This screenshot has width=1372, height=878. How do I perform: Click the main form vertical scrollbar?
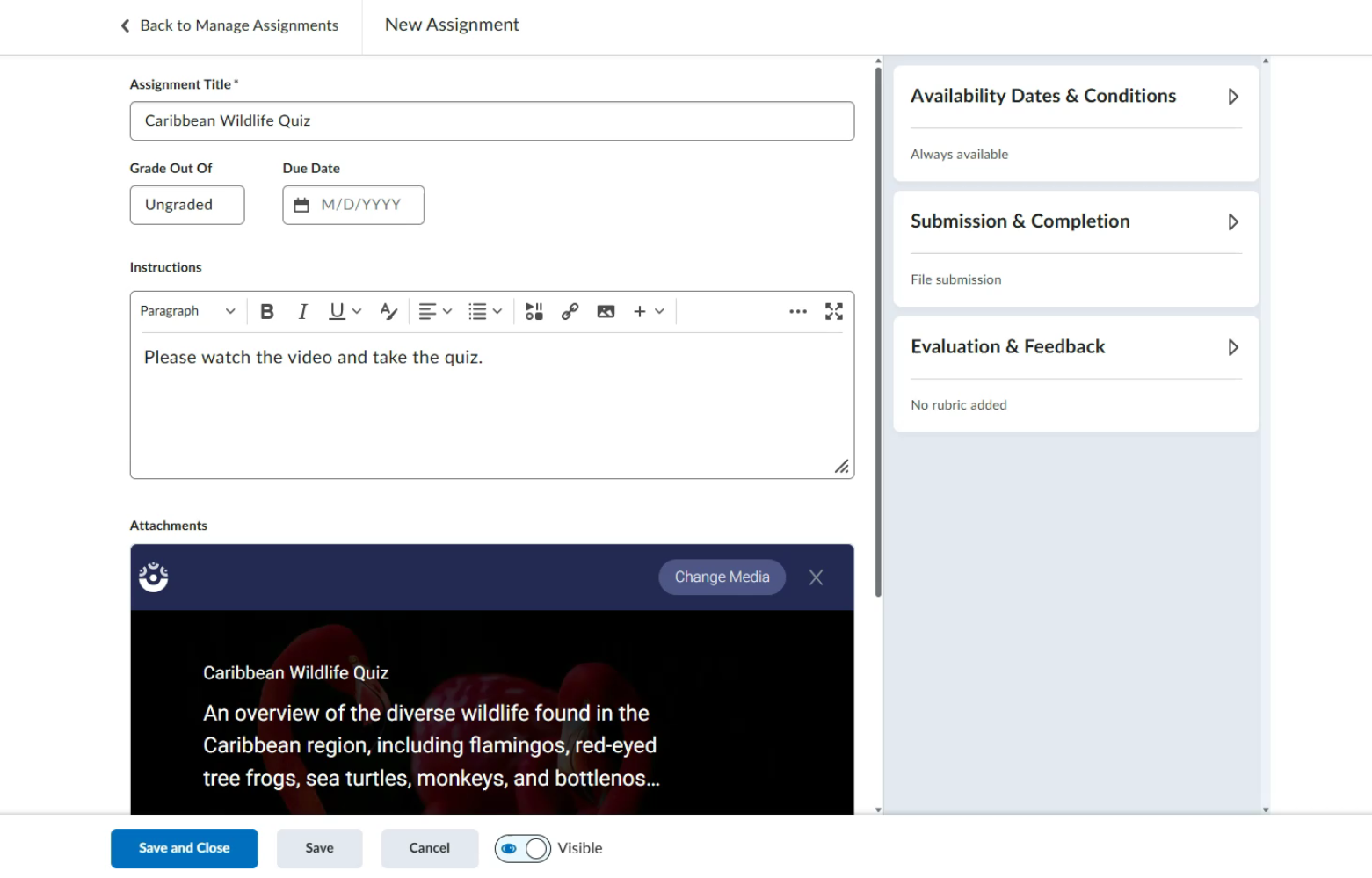coord(878,332)
